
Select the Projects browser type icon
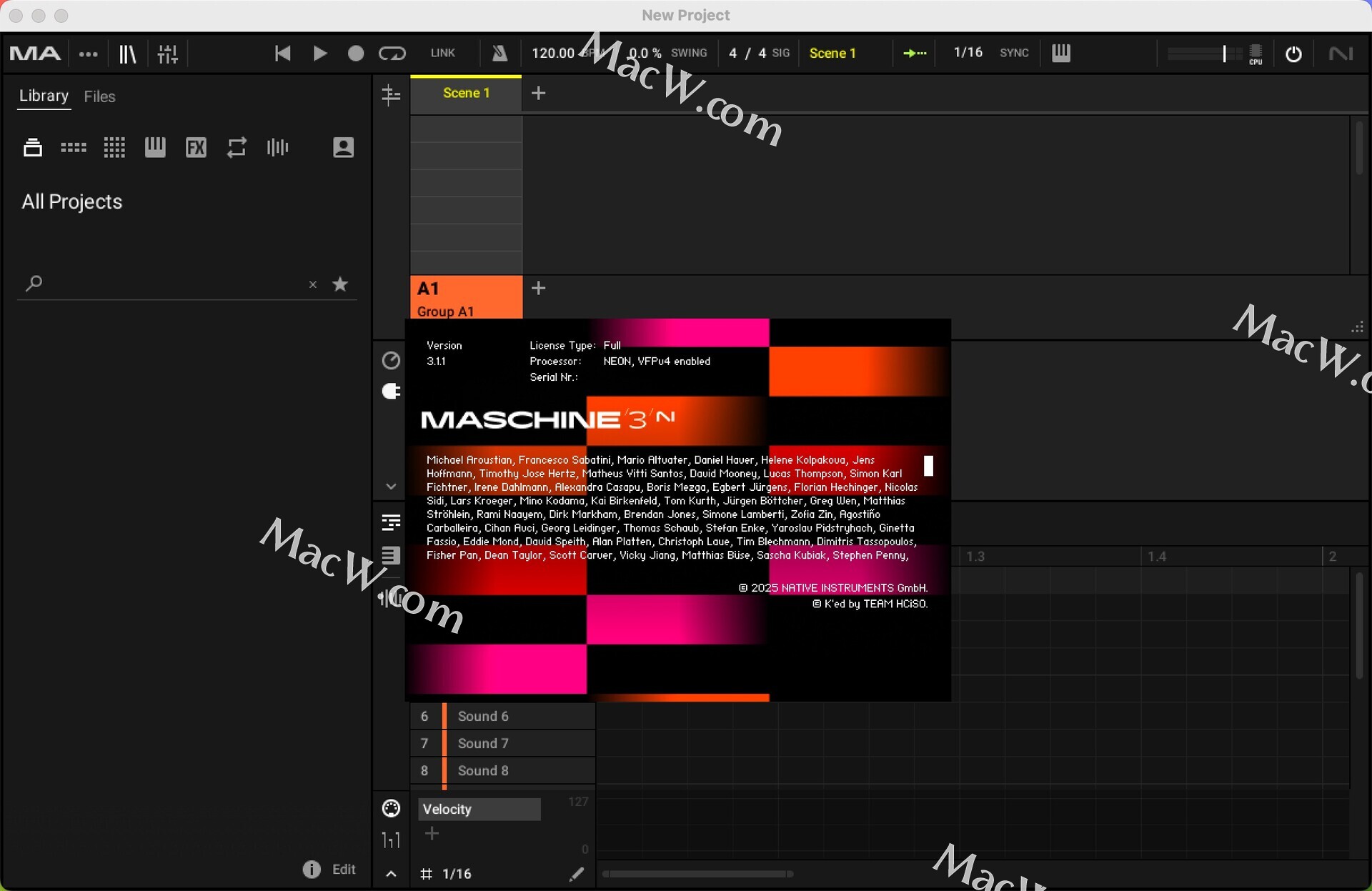pyautogui.click(x=33, y=147)
